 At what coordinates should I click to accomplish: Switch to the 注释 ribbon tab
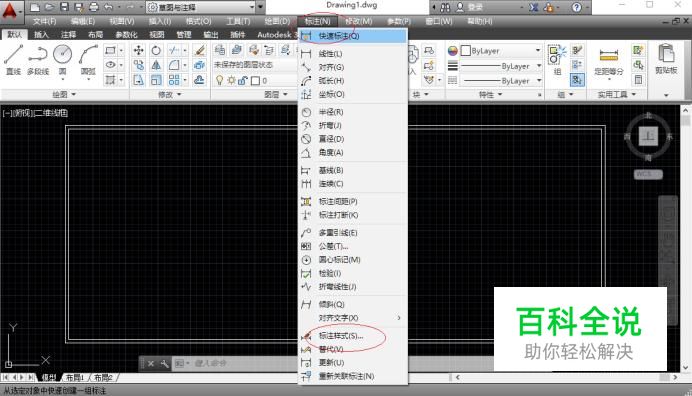coord(68,34)
